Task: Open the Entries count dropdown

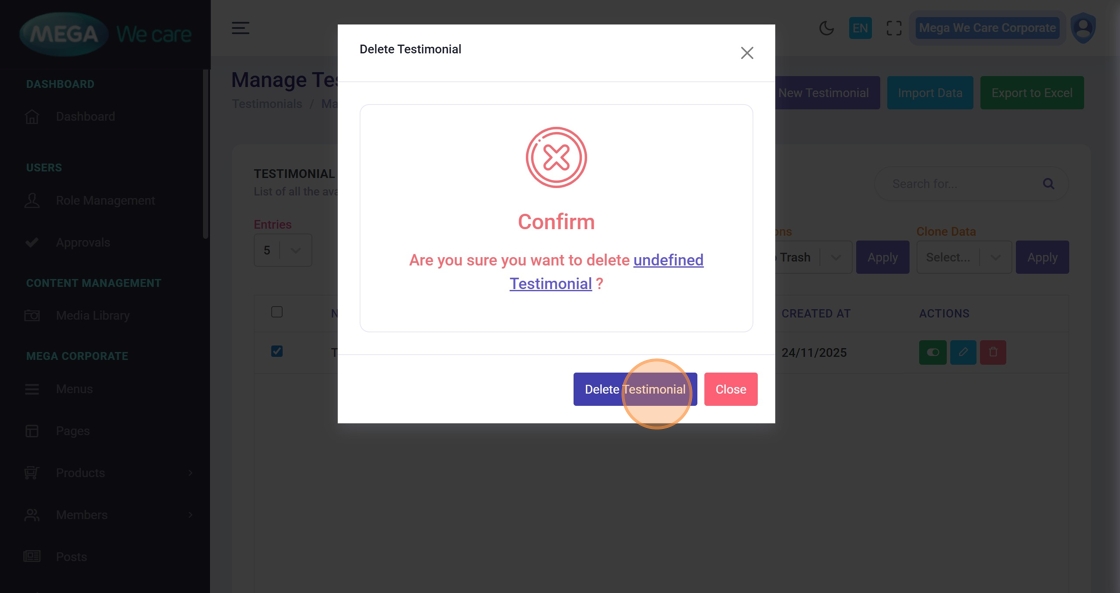Action: pos(282,250)
